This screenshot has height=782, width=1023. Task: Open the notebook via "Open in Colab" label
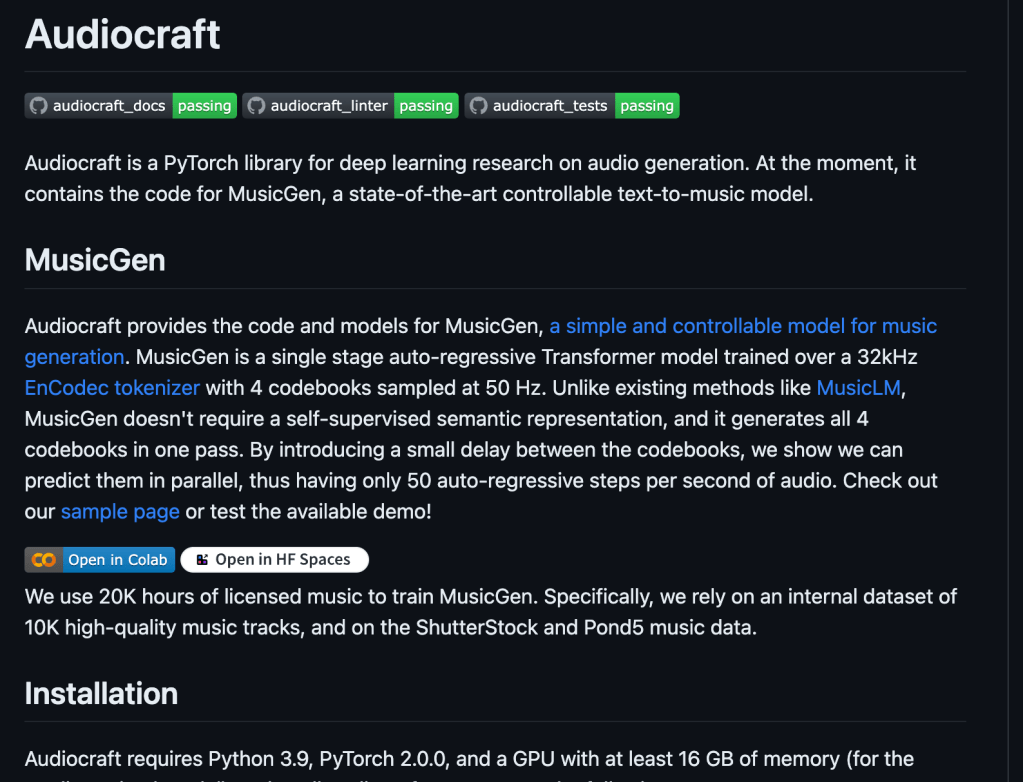click(x=117, y=560)
